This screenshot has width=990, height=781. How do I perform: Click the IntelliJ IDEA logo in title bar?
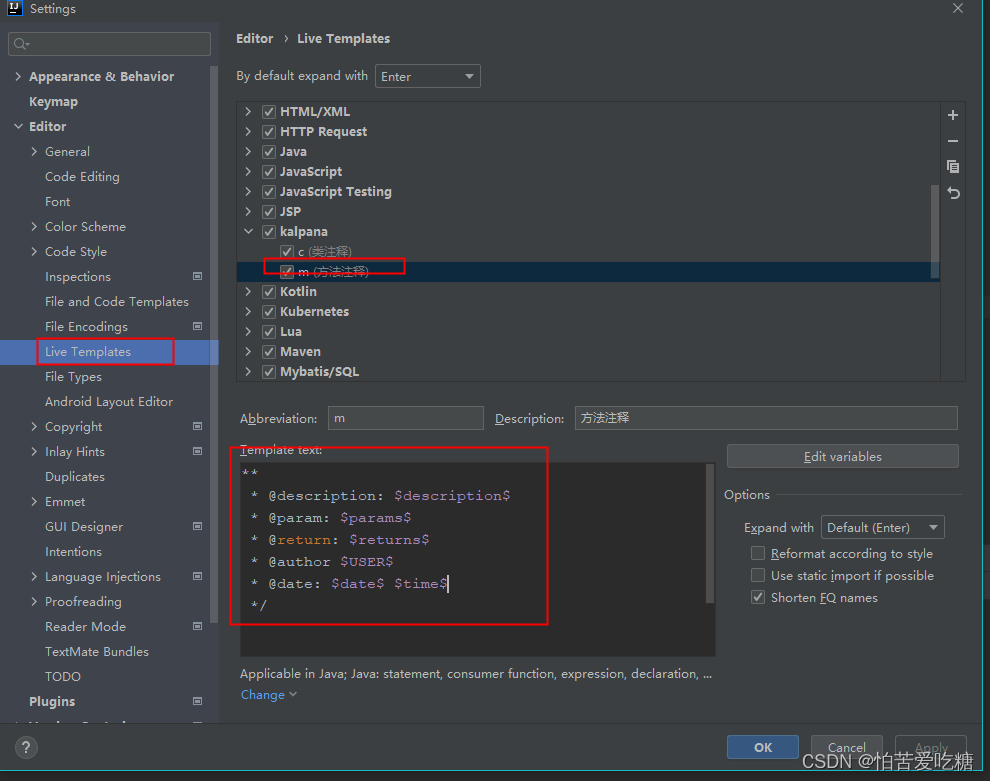point(15,8)
